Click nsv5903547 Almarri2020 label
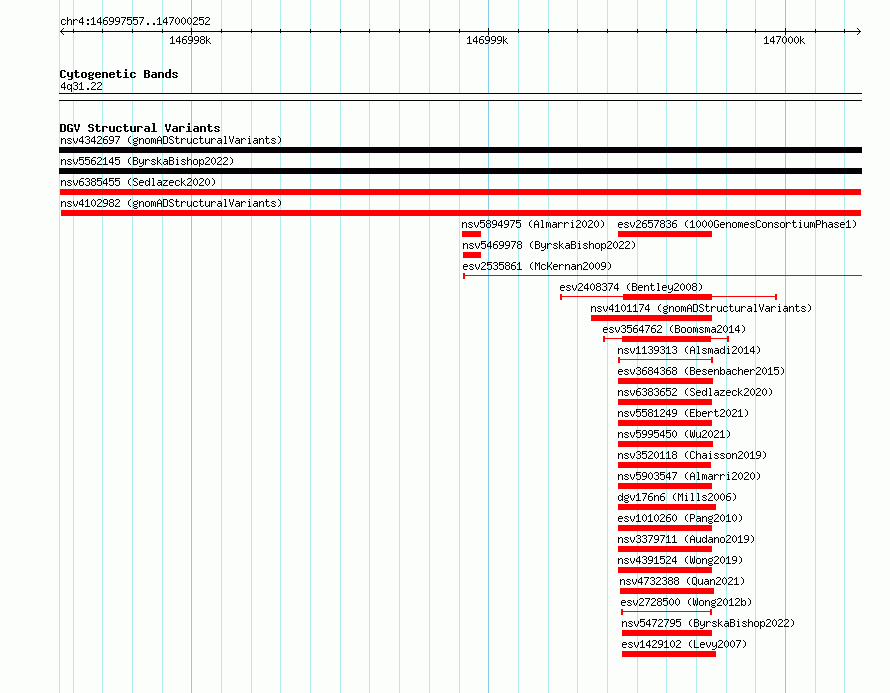 click(x=689, y=476)
